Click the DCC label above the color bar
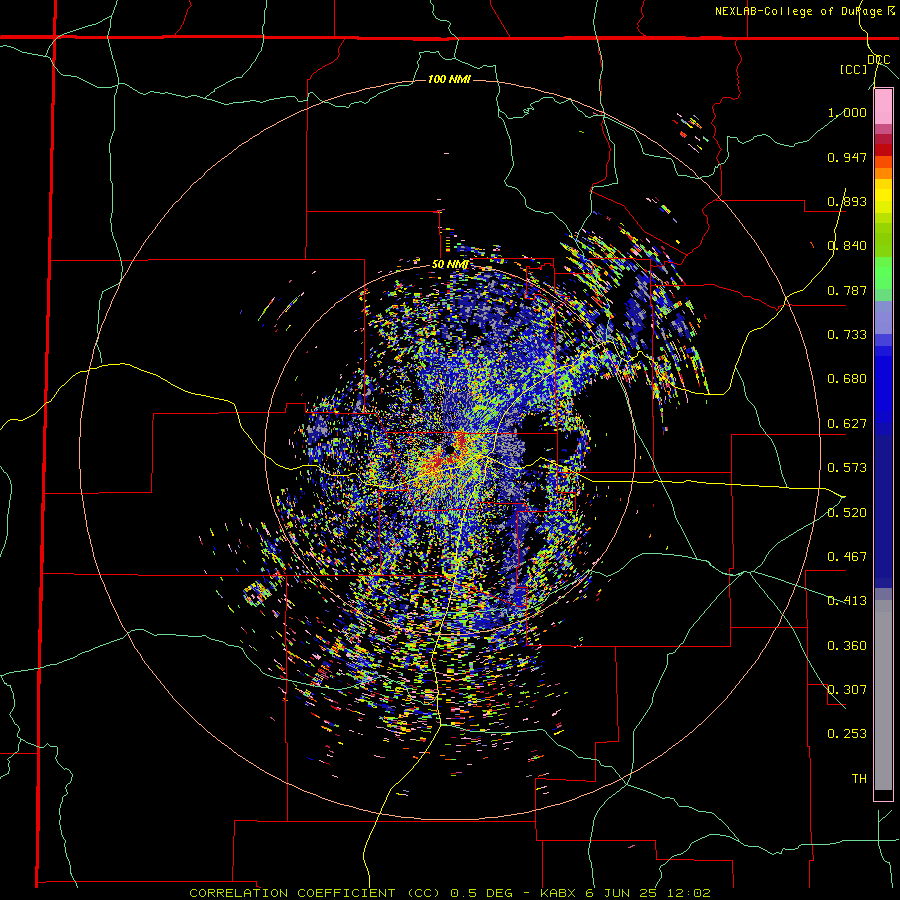Viewport: 900px width, 900px height. click(878, 60)
